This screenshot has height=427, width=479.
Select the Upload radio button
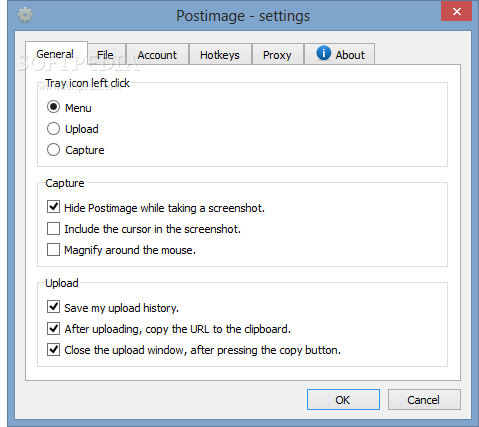(53, 128)
